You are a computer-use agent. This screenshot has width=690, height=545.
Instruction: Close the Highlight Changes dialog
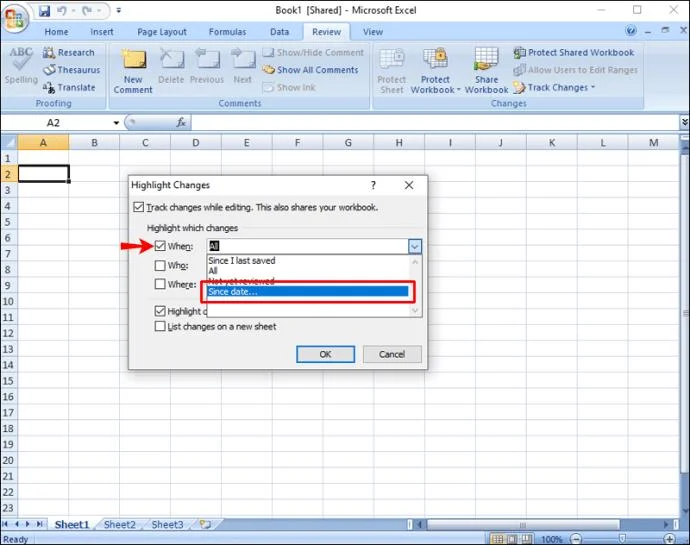[x=409, y=185]
